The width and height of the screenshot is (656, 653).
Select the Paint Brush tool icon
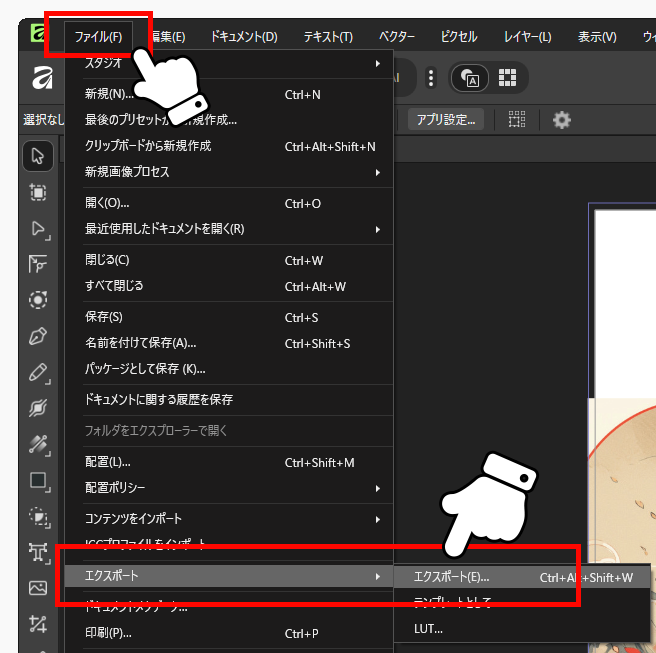pos(39,445)
